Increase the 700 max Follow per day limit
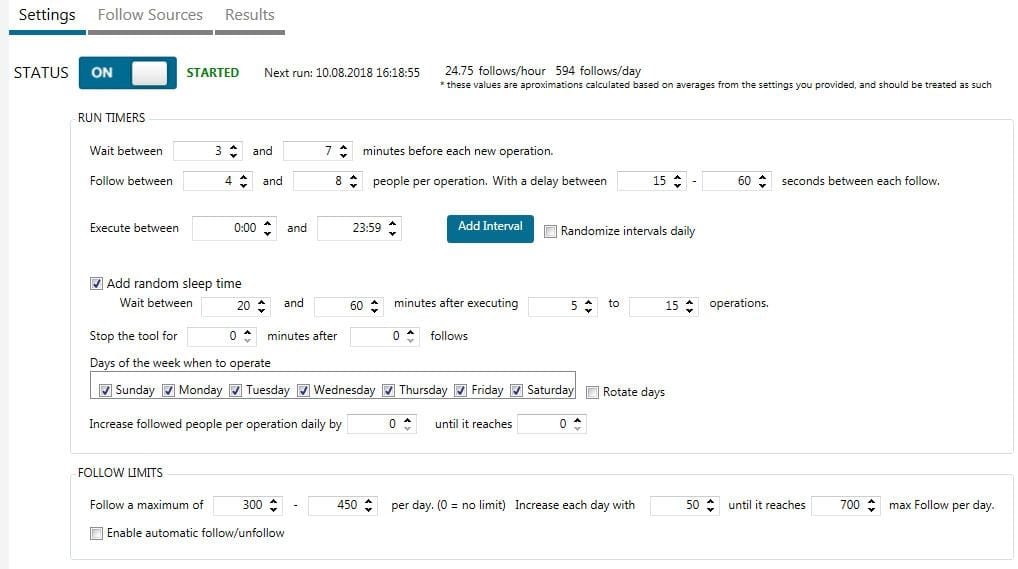This screenshot has height=569, width=1018. coord(871,501)
